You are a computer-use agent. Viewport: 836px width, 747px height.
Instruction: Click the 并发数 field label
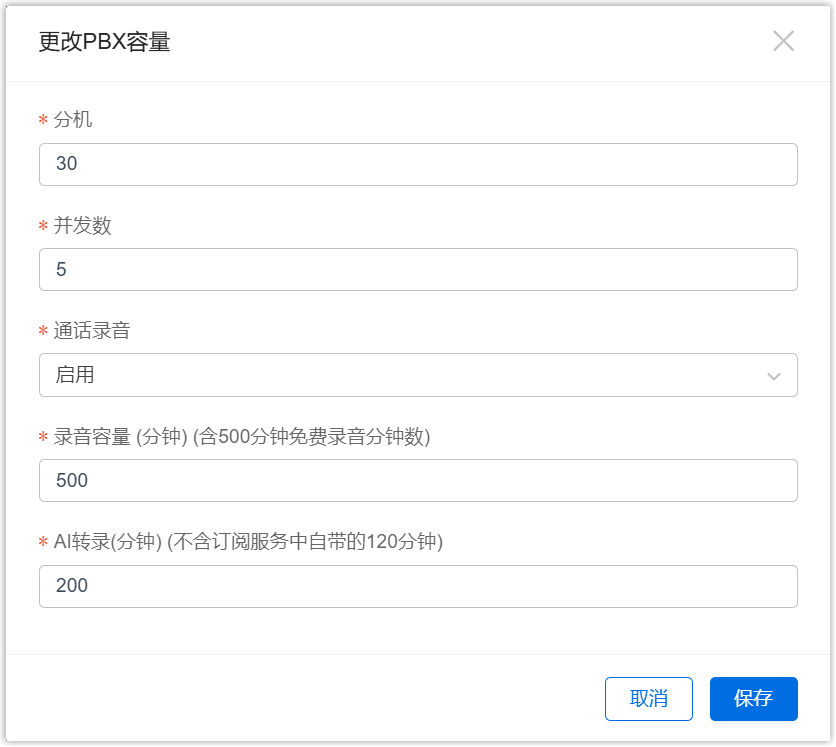point(82,226)
